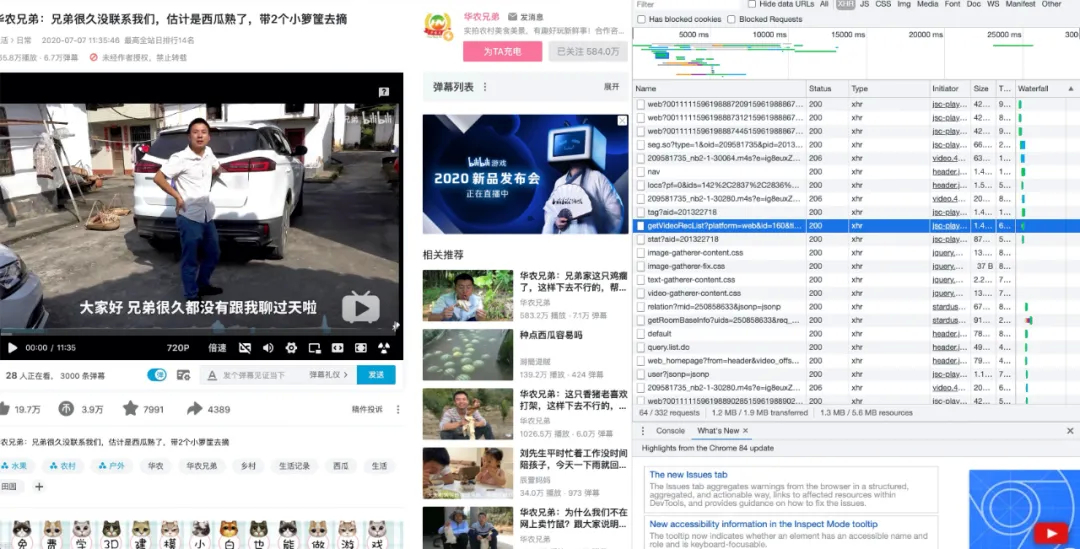Viewport: 1080px width, 549px height.
Task: Expand the danmaku list with 展开
Action: [x=612, y=87]
